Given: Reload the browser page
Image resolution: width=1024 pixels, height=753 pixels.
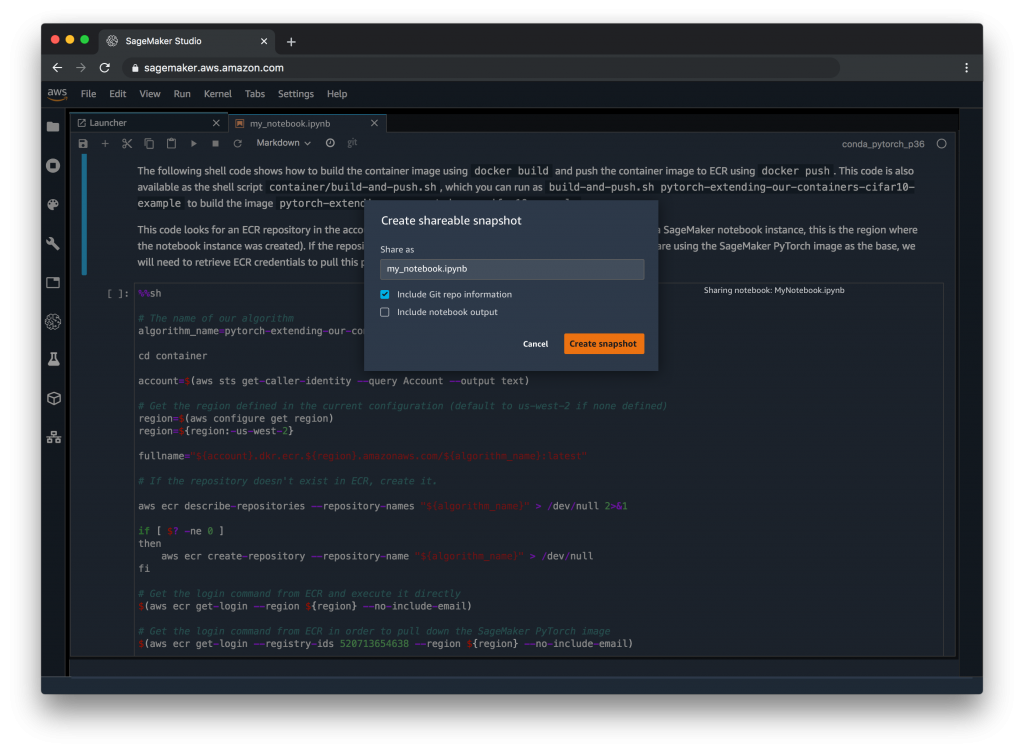Looking at the screenshot, I should 104,67.
